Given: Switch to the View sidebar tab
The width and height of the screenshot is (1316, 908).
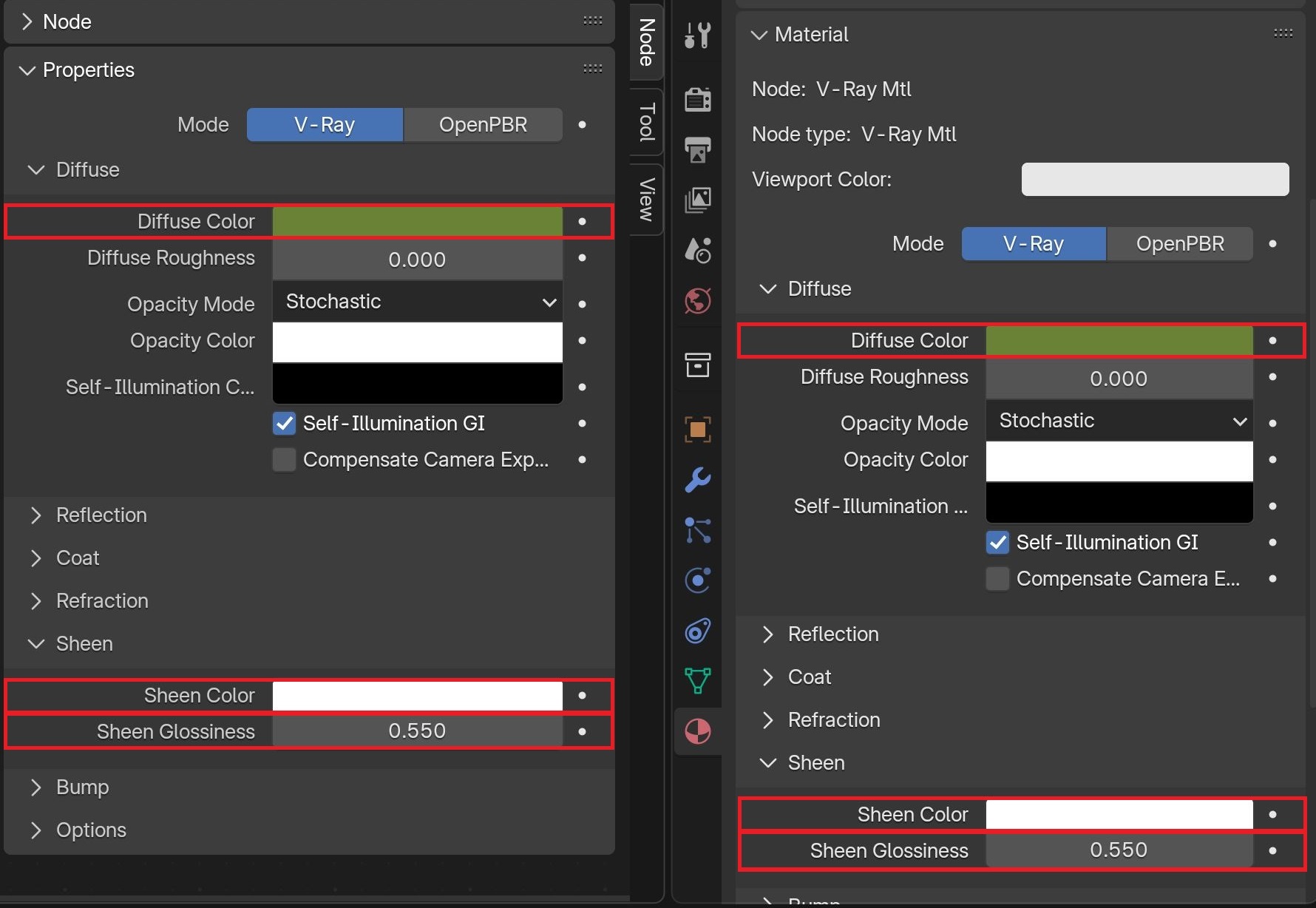Looking at the screenshot, I should [647, 199].
